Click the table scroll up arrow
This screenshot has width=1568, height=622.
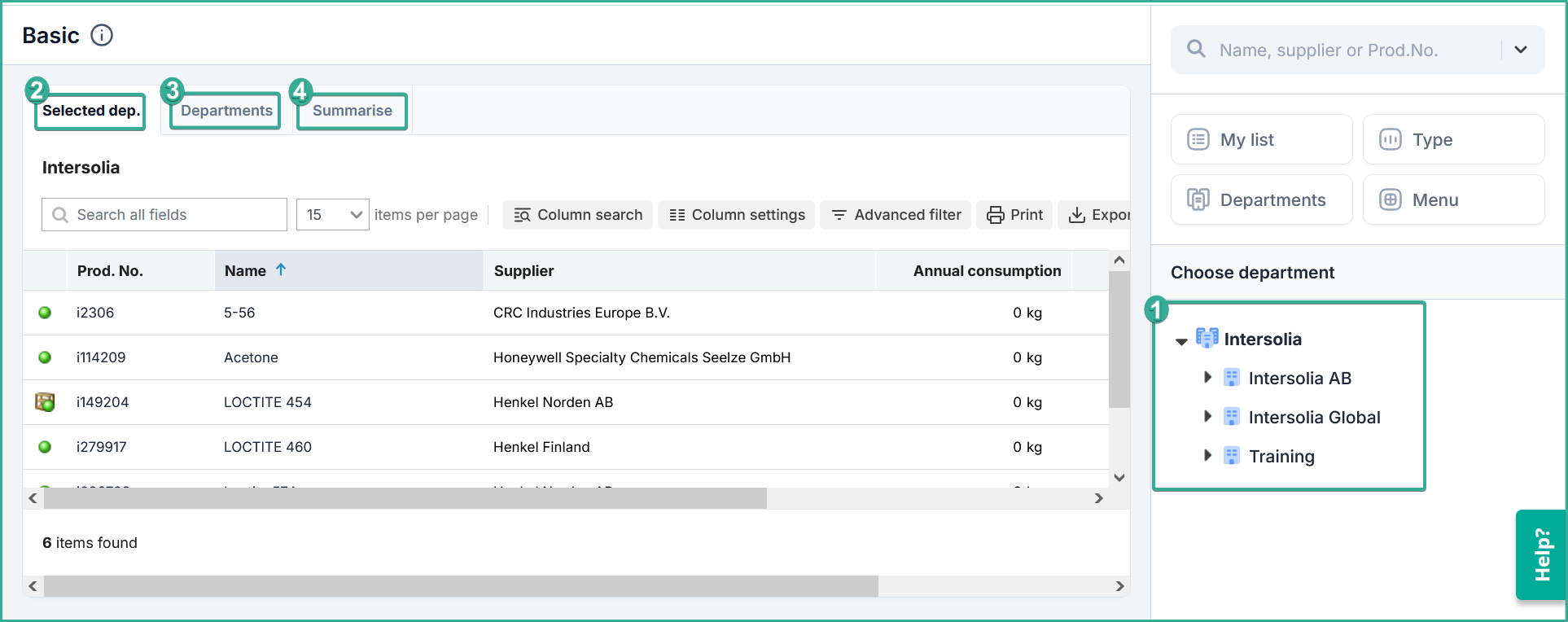[x=1119, y=261]
